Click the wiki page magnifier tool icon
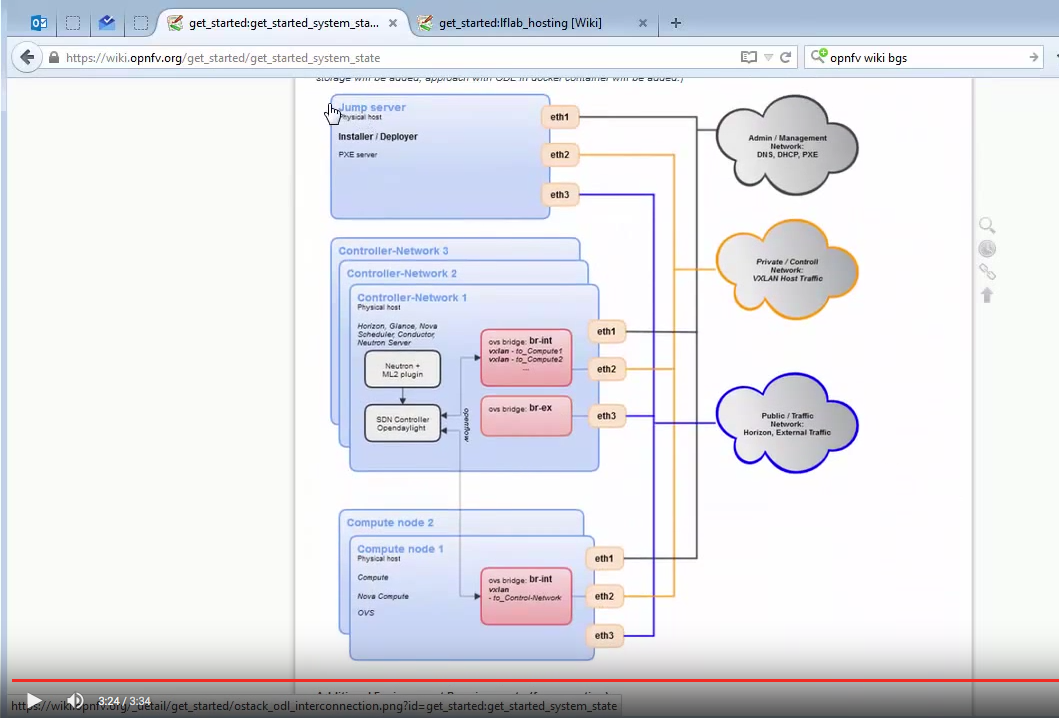This screenshot has height=718, width=1059. coord(987,226)
